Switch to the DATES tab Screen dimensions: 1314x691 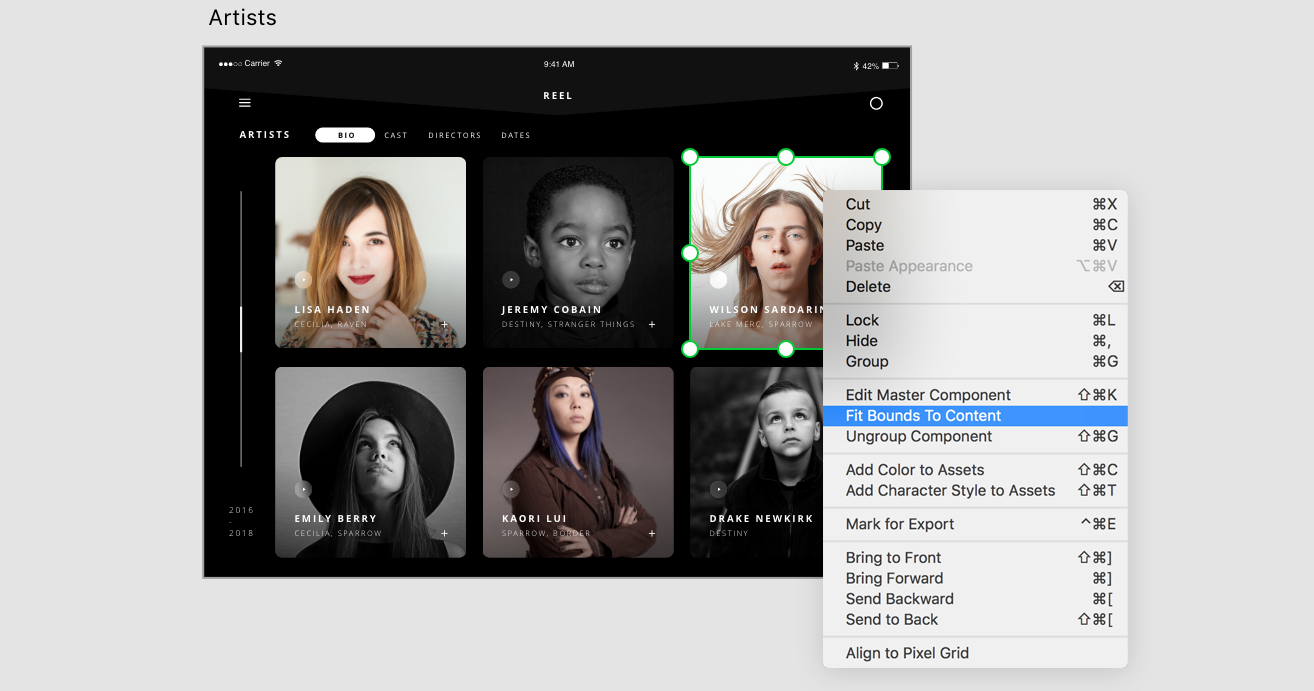click(x=516, y=135)
